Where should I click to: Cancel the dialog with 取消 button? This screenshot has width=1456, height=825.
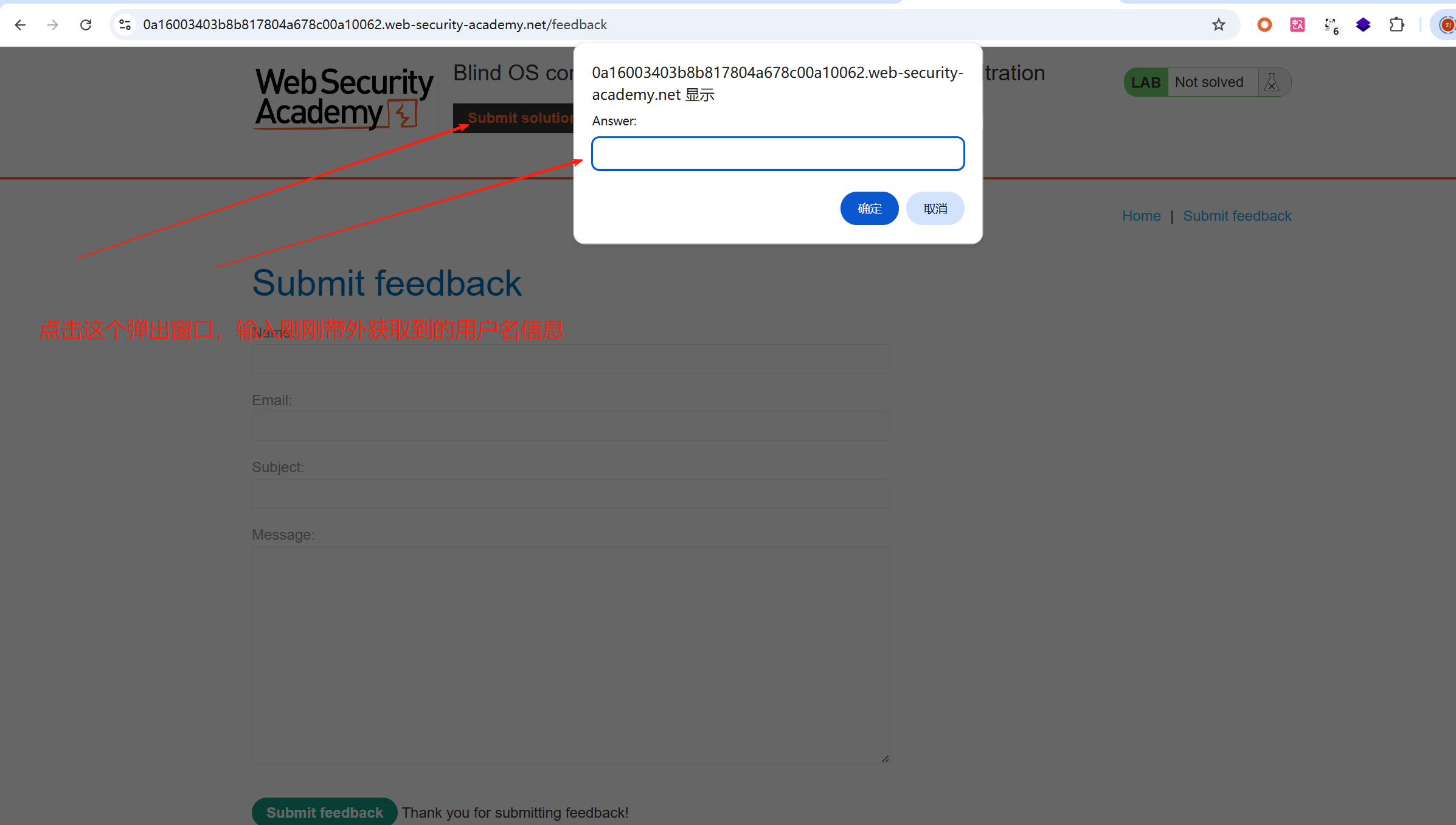[935, 209]
